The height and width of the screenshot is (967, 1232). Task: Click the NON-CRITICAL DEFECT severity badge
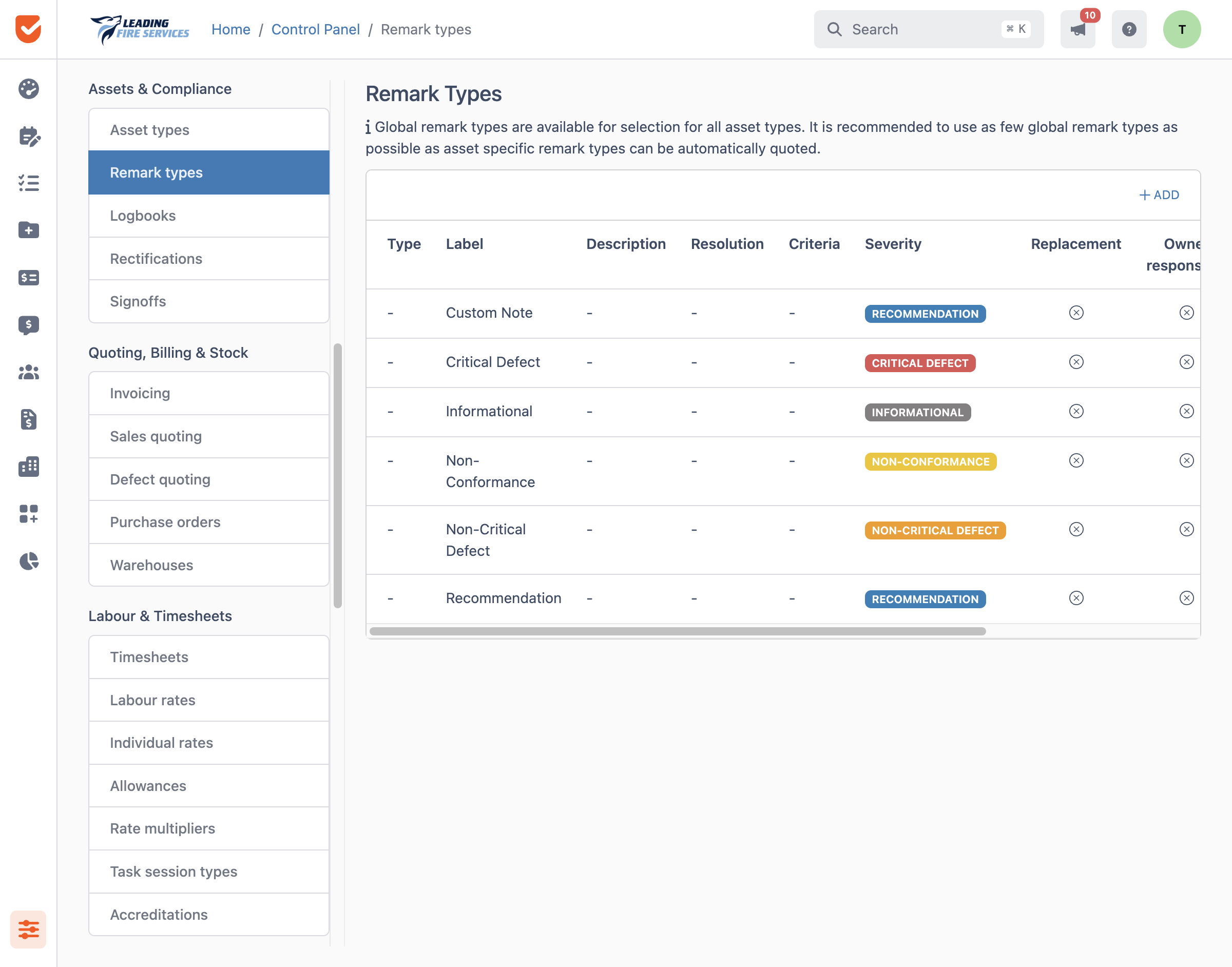click(935, 531)
